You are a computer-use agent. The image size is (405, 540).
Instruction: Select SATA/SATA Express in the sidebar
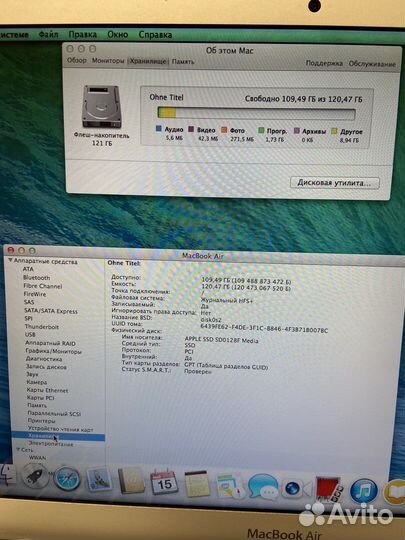coord(51,311)
